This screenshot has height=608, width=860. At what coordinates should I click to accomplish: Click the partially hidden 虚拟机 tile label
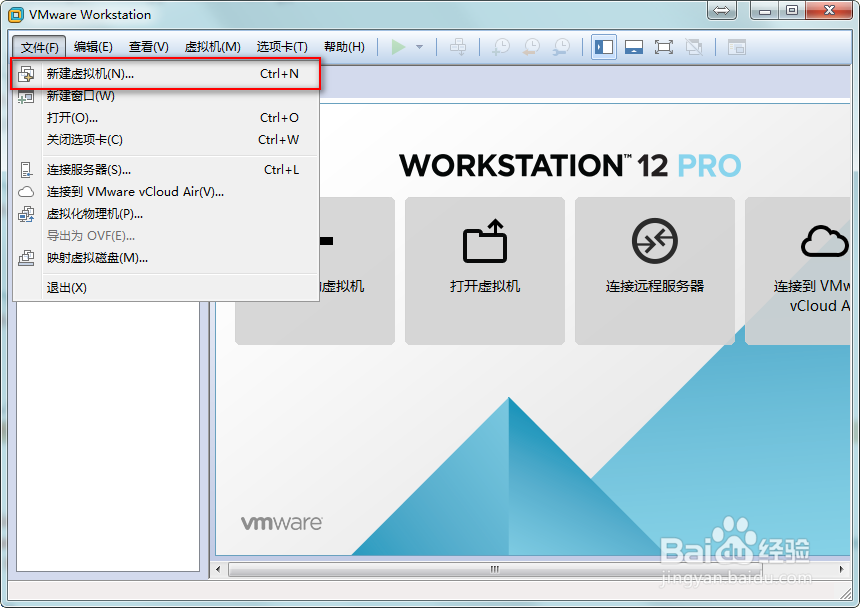[x=342, y=286]
